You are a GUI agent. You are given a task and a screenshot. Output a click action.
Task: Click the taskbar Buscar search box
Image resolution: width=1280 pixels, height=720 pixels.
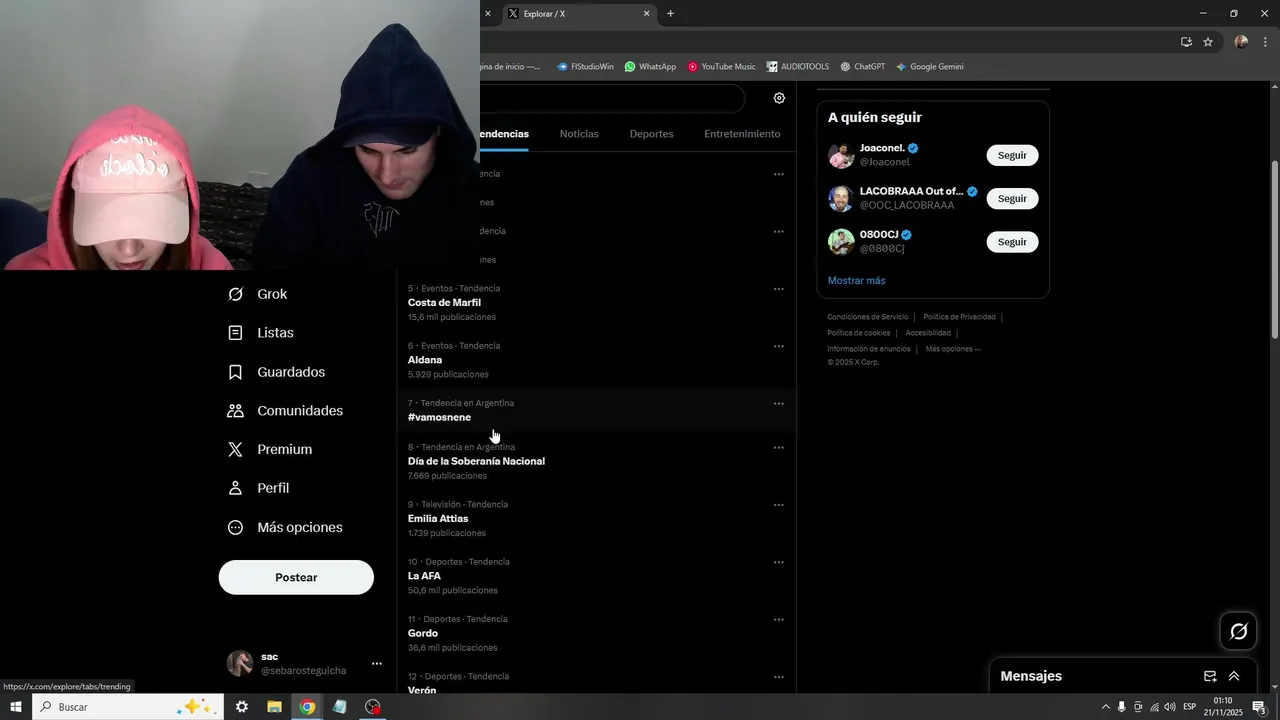(x=127, y=707)
